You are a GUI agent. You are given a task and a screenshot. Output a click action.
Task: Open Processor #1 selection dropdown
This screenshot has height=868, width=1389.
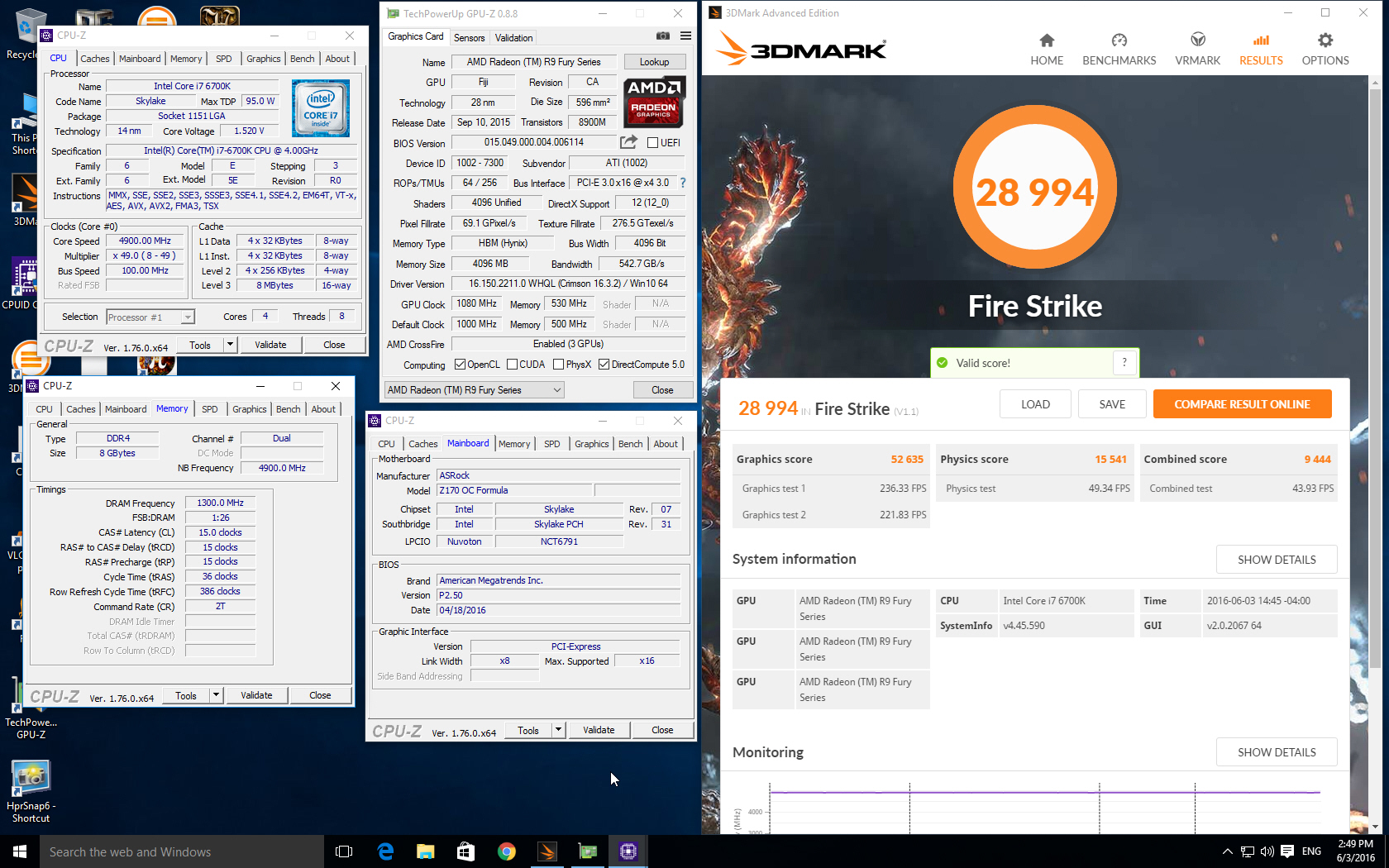(150, 317)
